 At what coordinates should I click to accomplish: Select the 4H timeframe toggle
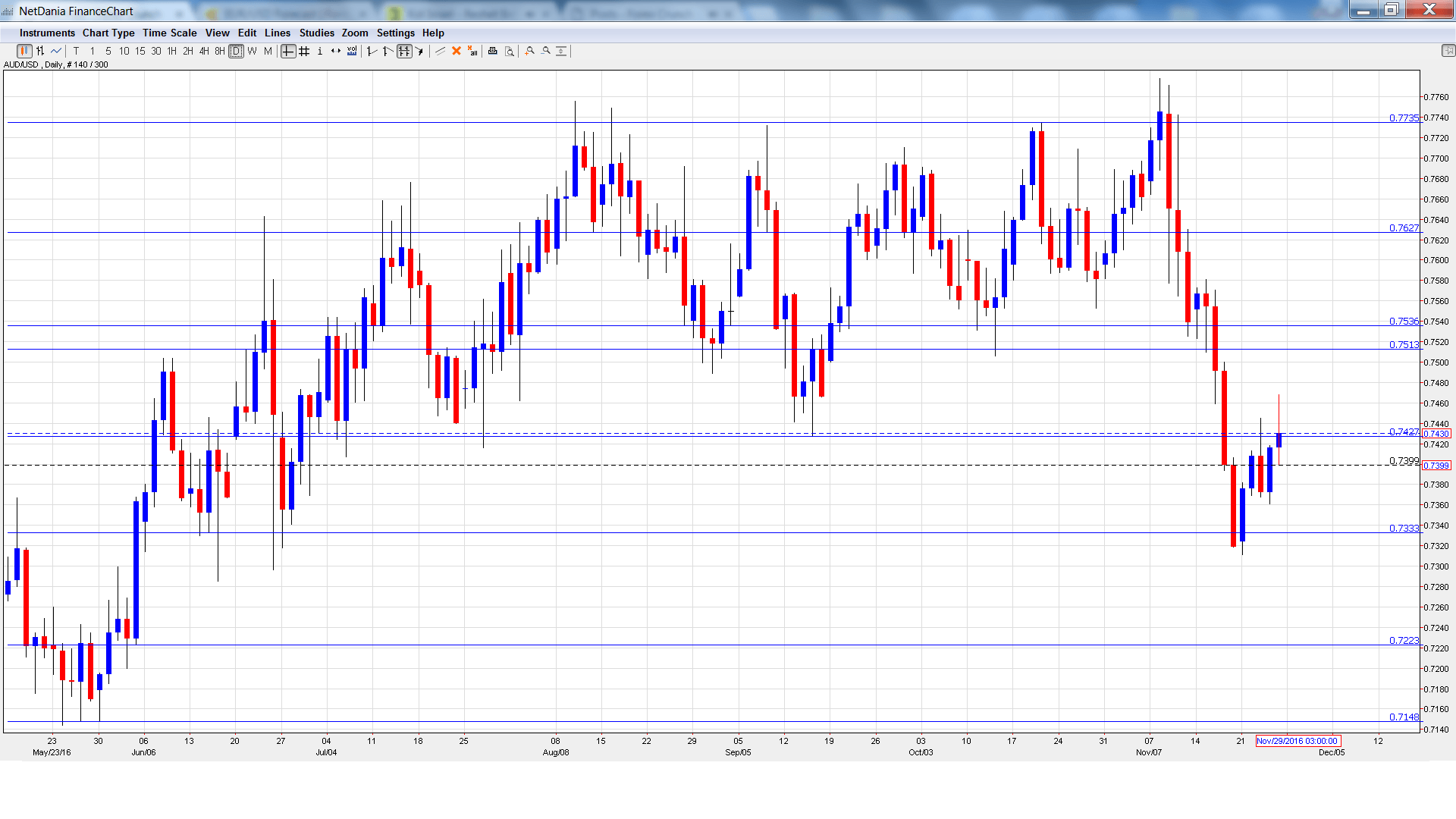point(202,51)
